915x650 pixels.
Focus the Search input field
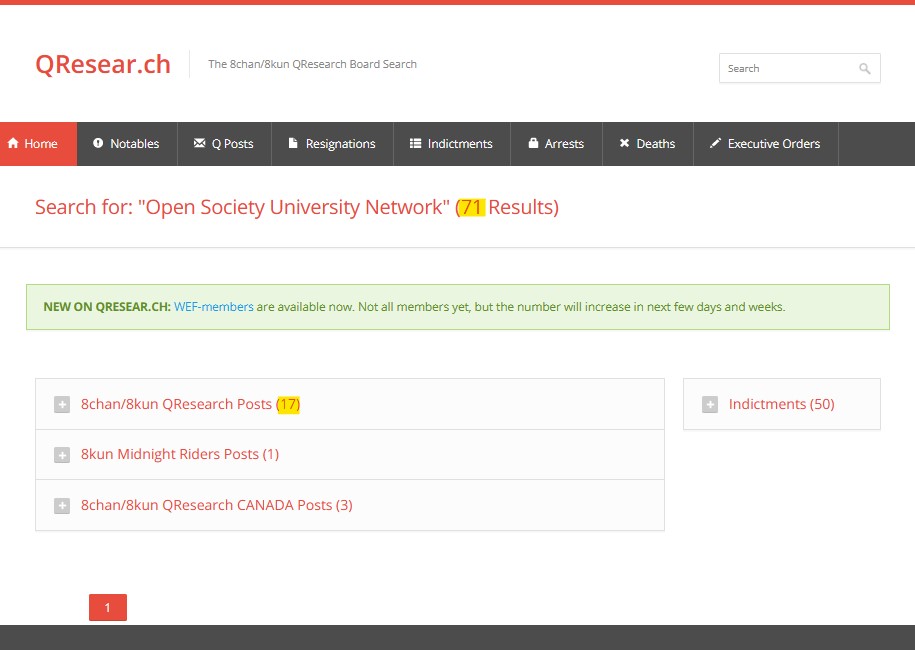tap(799, 68)
